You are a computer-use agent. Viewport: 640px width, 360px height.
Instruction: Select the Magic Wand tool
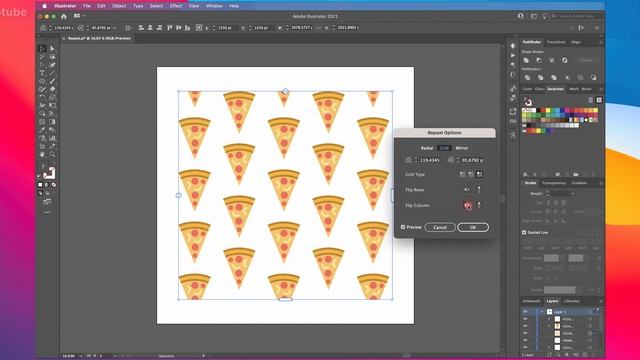coord(42,57)
